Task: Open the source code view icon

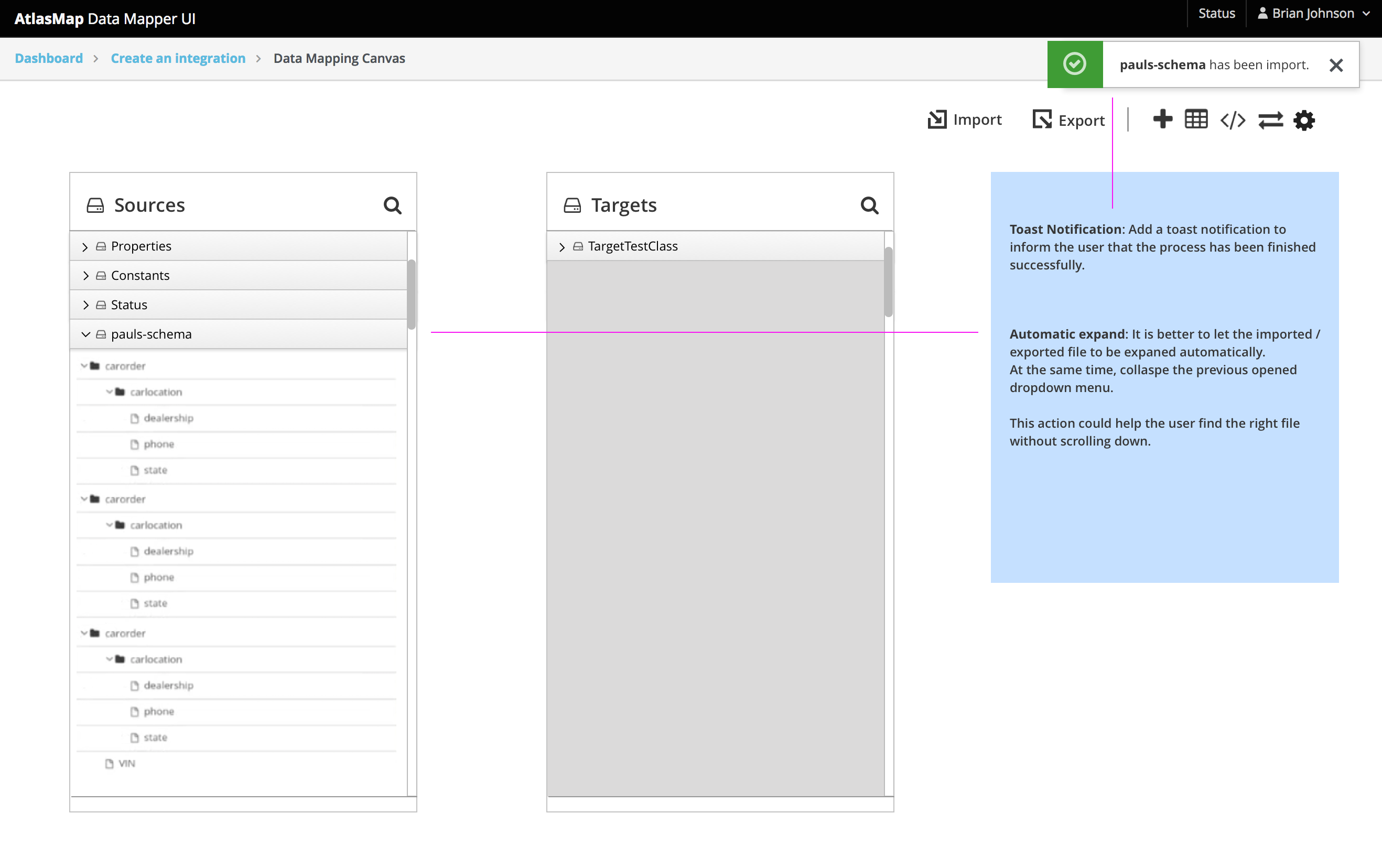Action: pos(1232,120)
